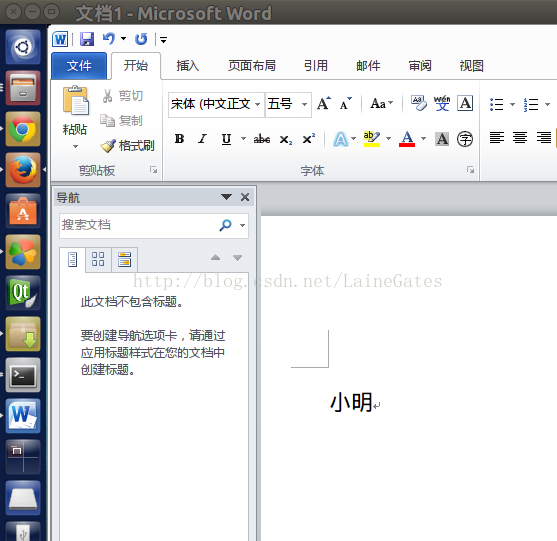
Task: Decrease font size with Shrink Font icon
Action: click(x=345, y=104)
